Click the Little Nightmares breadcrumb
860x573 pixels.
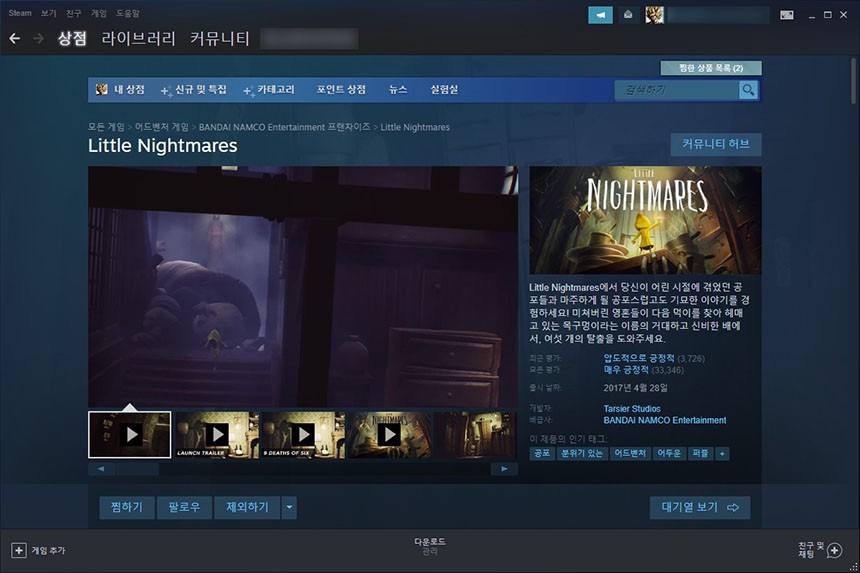pos(415,127)
